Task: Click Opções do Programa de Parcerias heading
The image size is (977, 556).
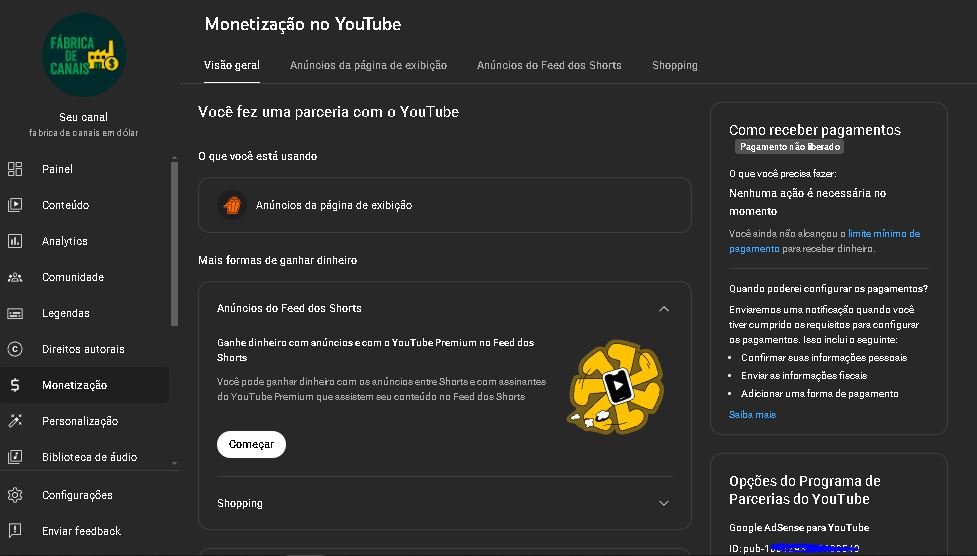Action: click(804, 490)
